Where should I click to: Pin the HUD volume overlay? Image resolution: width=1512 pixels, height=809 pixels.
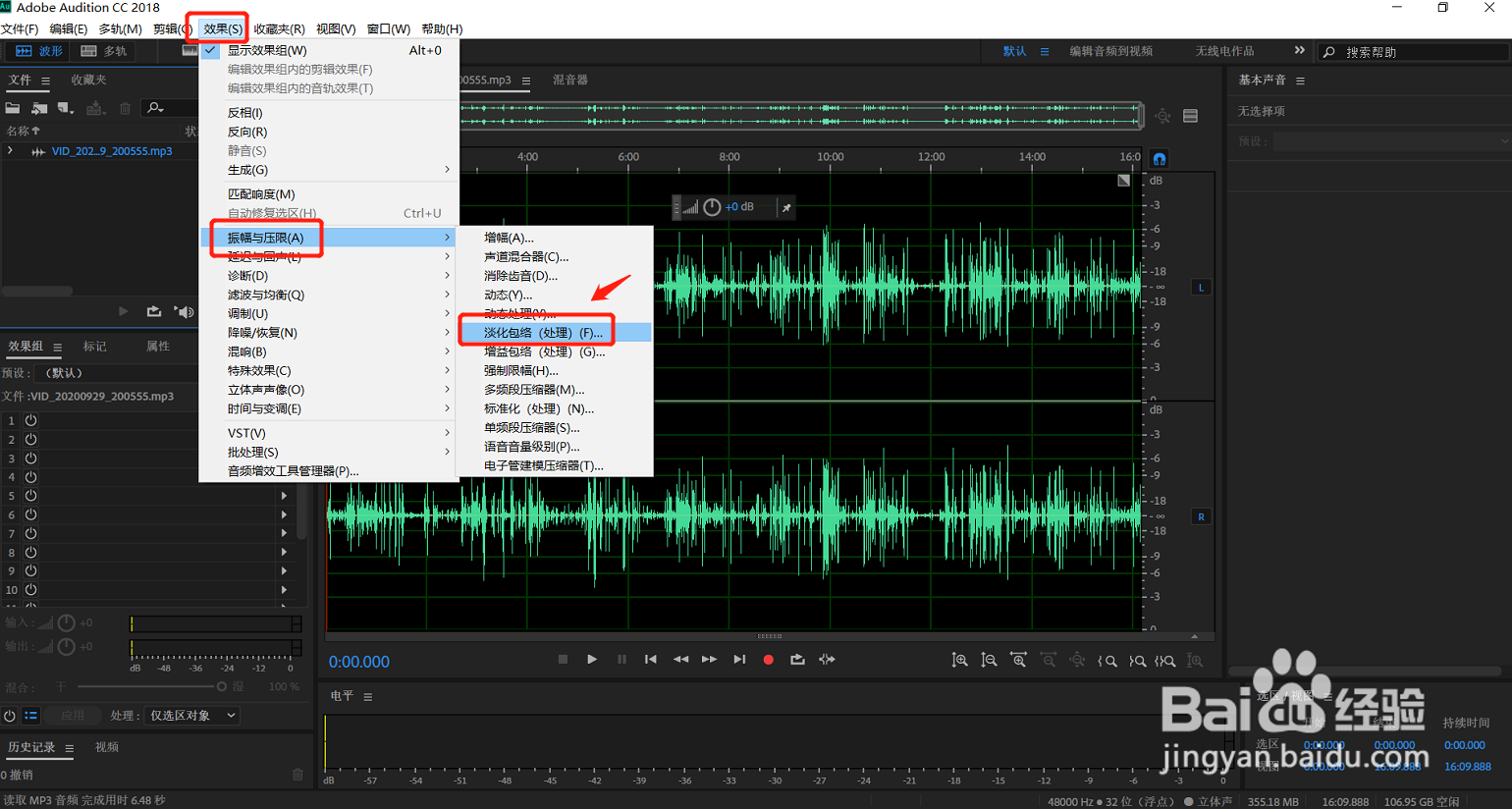point(785,207)
